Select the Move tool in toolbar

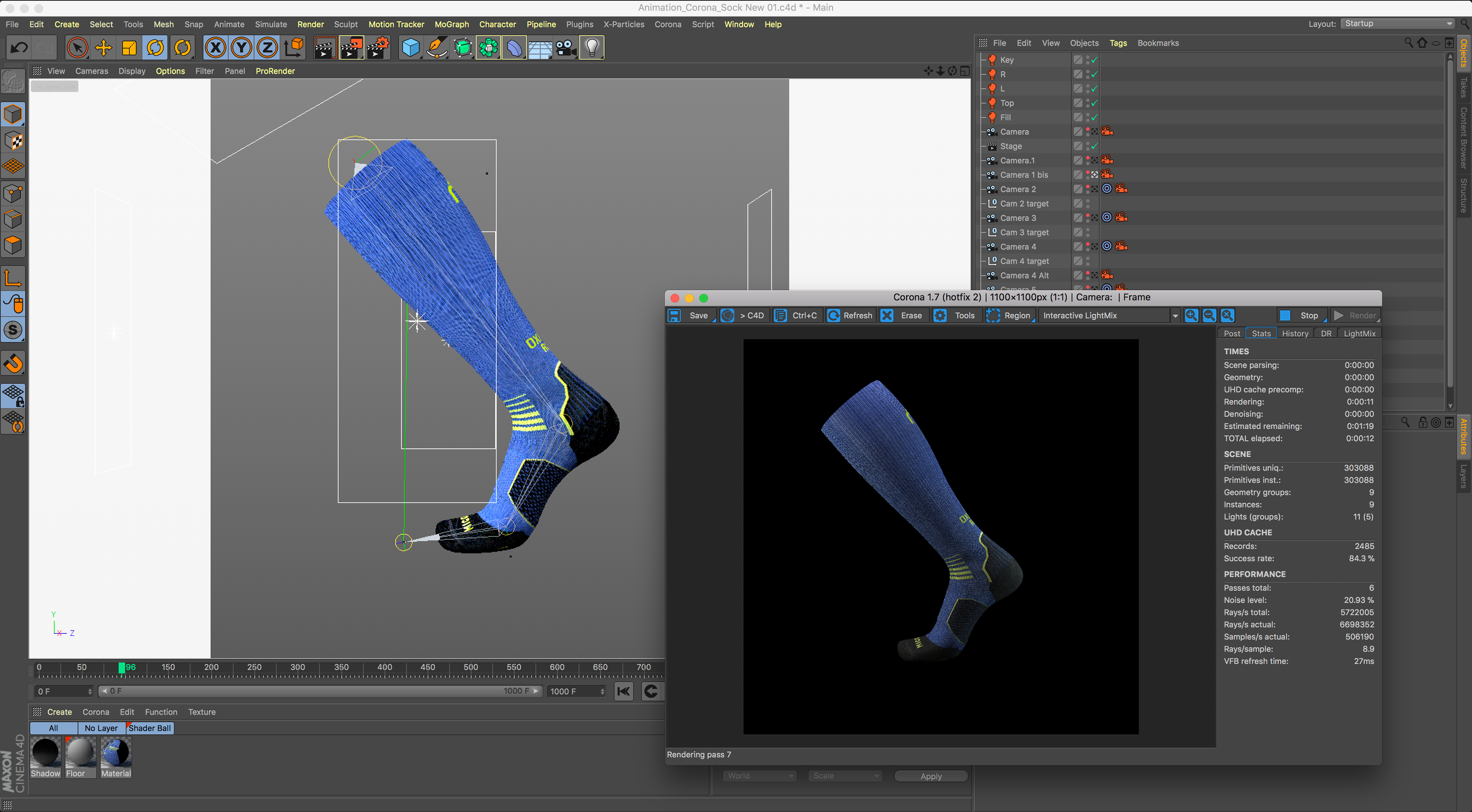pos(103,48)
